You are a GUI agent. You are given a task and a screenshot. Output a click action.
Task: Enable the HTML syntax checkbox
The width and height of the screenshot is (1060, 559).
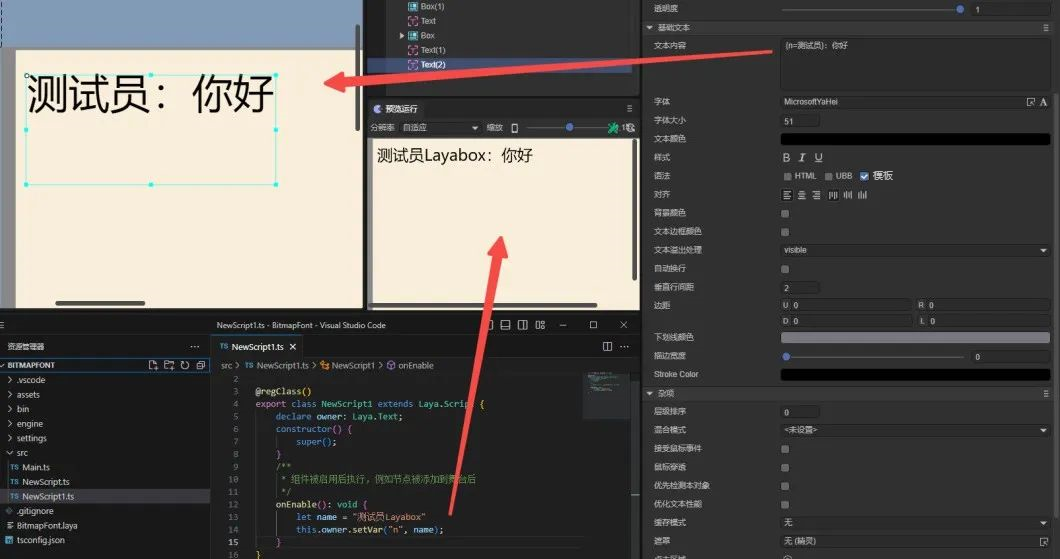coord(786,176)
